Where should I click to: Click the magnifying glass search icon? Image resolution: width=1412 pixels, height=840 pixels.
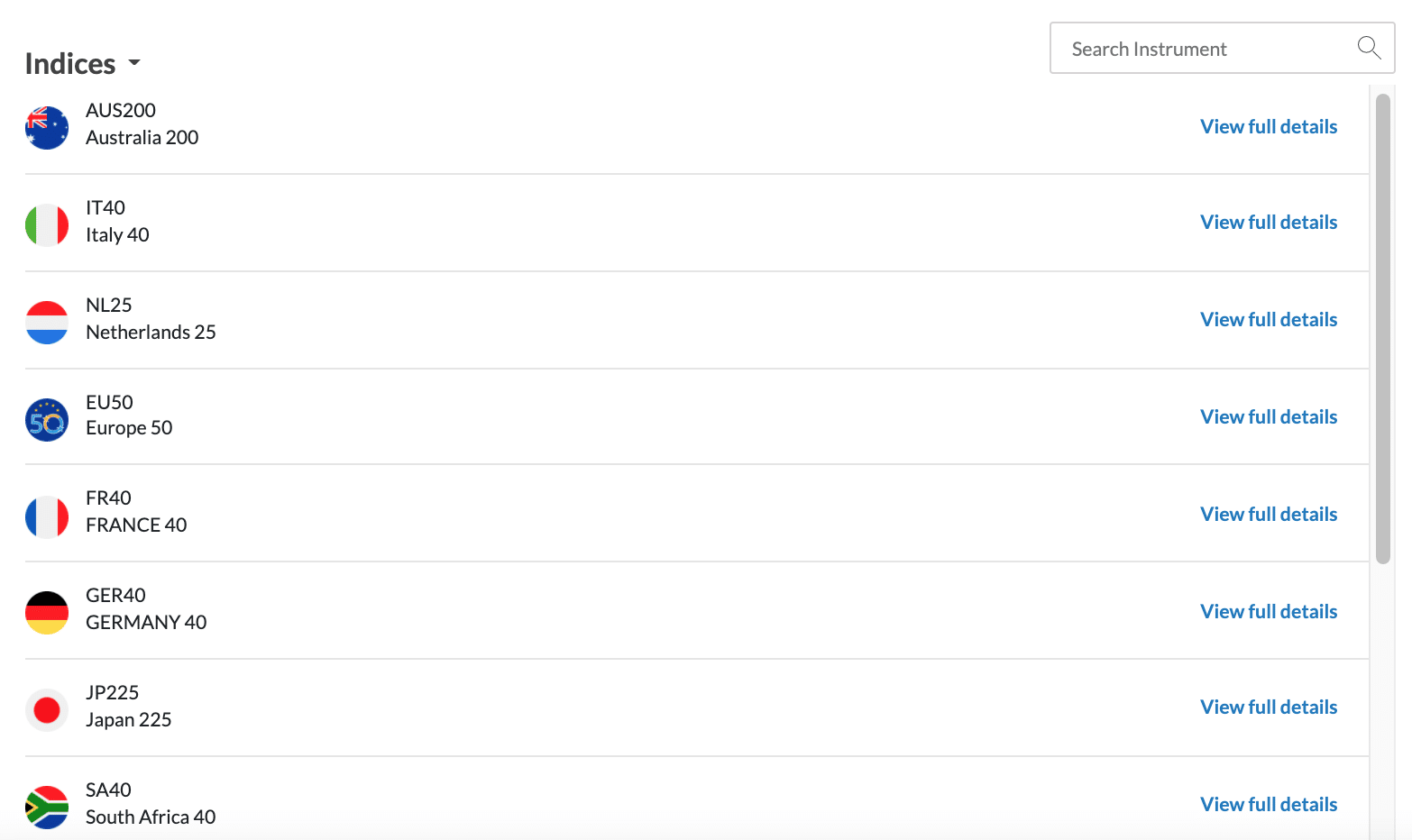1369,48
